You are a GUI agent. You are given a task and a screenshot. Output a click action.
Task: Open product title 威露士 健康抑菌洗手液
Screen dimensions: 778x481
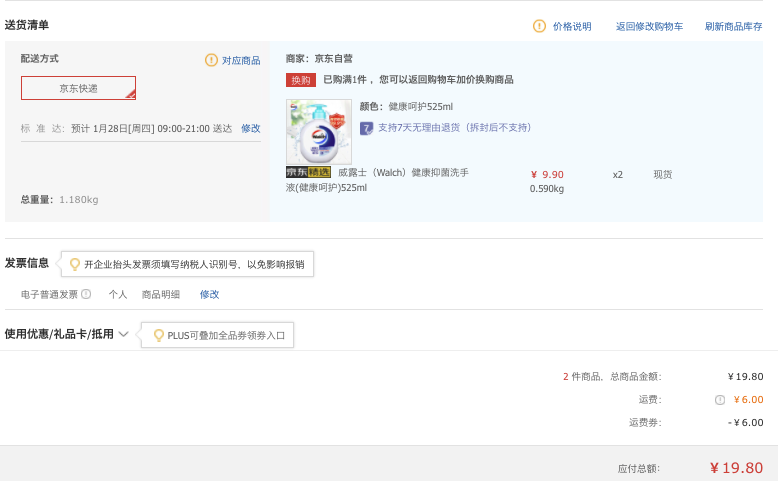(377, 180)
